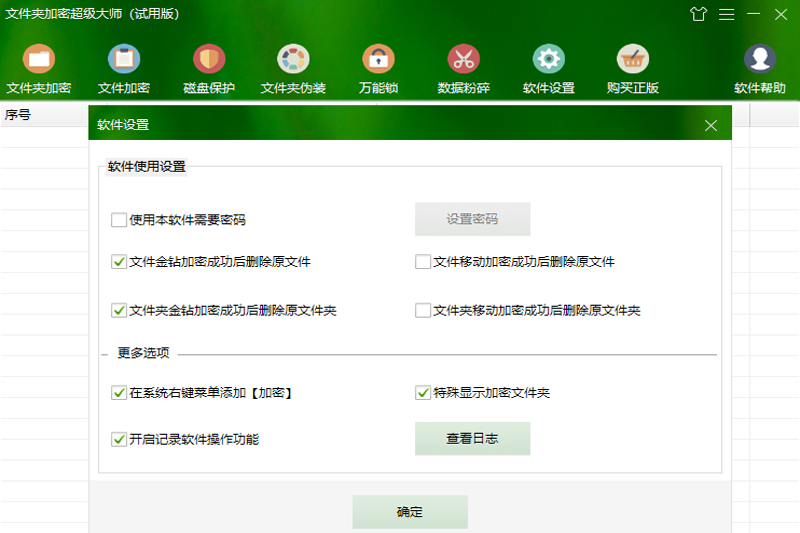This screenshot has height=533, width=800.
Task: Enable 使用本软件需要密码 checkbox
Action: tap(119, 220)
